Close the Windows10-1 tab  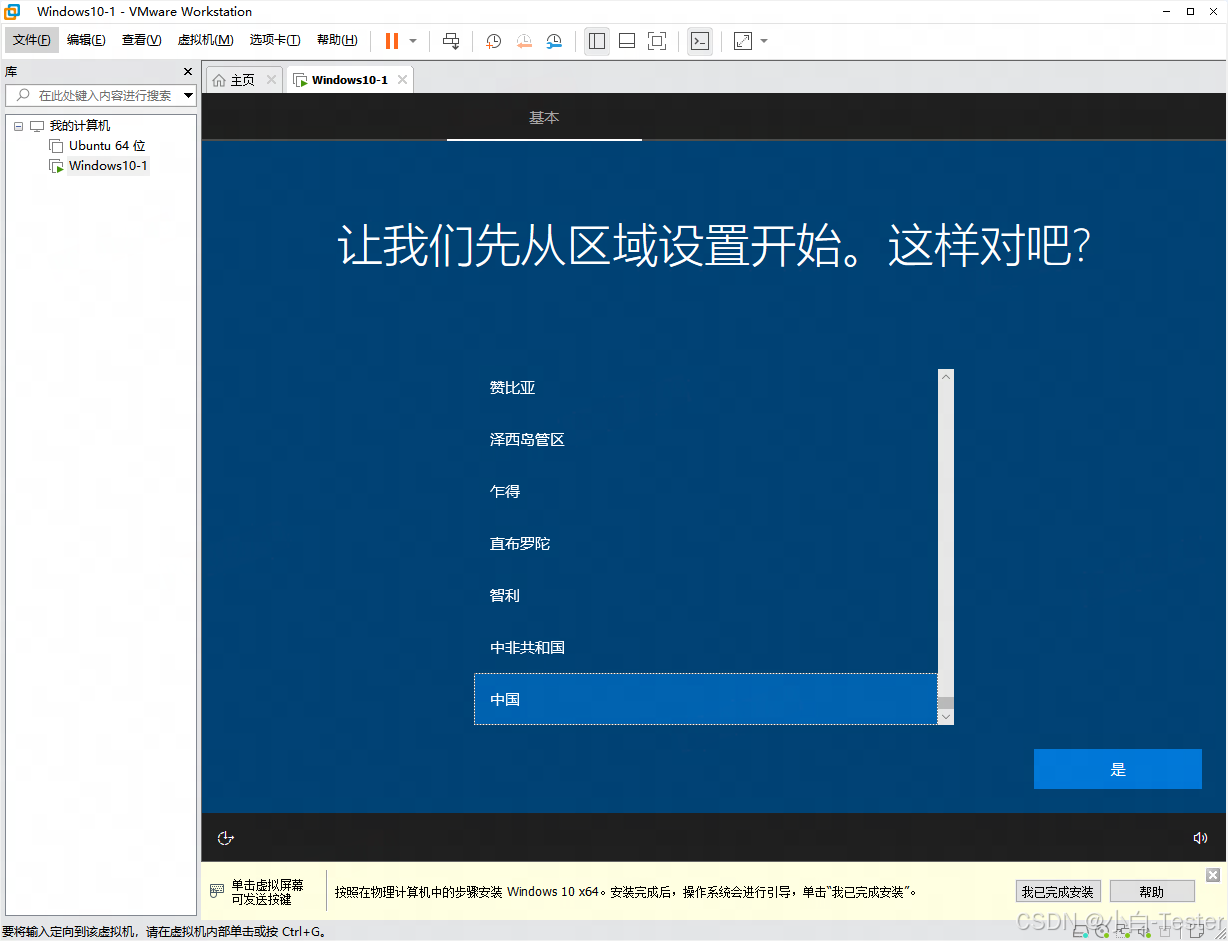tap(402, 80)
